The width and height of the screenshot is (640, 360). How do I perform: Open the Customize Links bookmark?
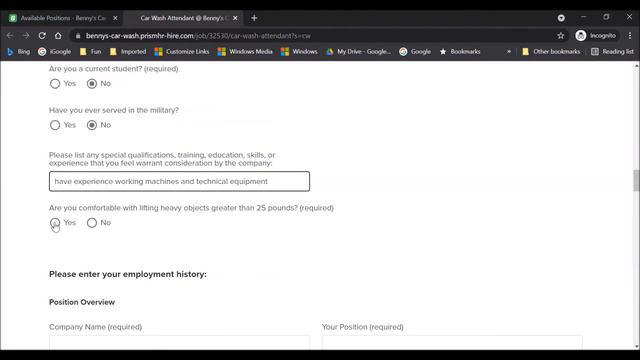pyautogui.click(x=182, y=51)
